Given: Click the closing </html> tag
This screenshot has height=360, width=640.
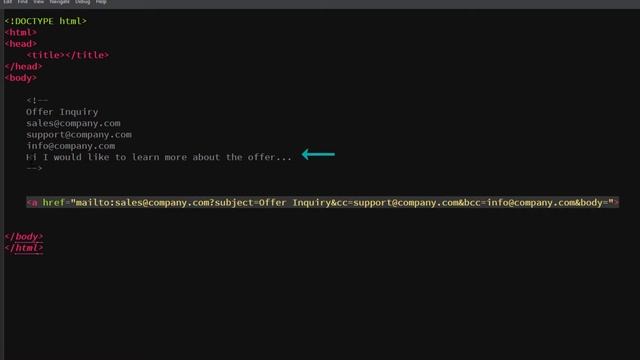Looking at the screenshot, I should (23, 248).
